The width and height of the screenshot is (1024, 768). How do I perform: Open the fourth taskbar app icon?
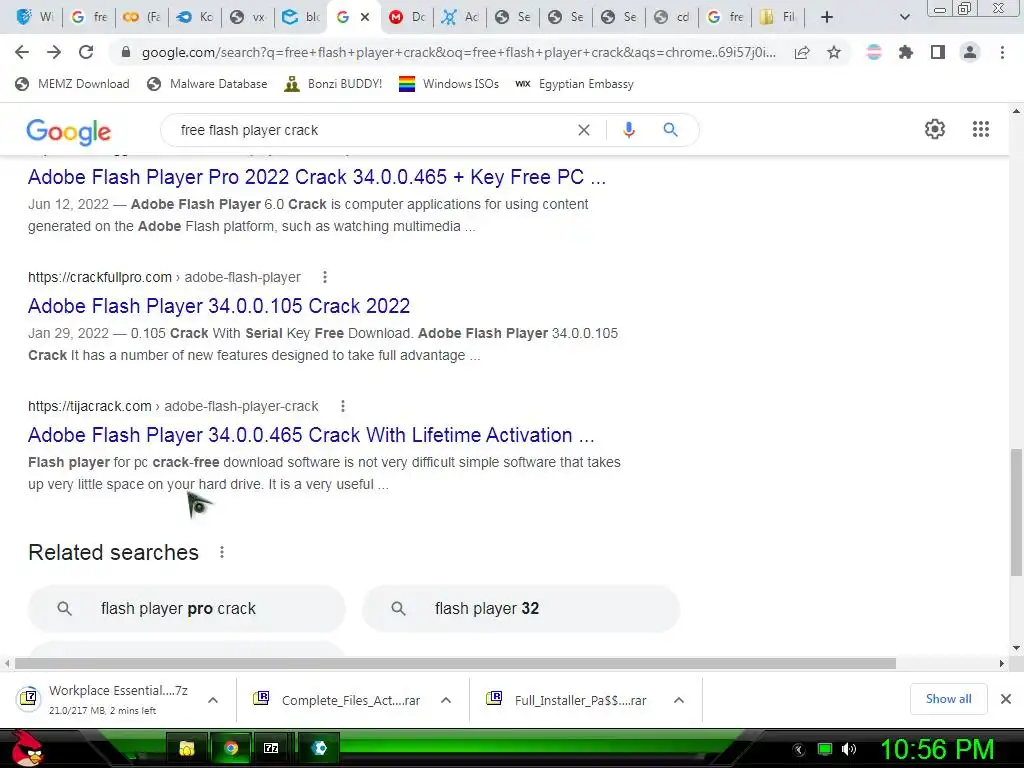tap(319, 748)
